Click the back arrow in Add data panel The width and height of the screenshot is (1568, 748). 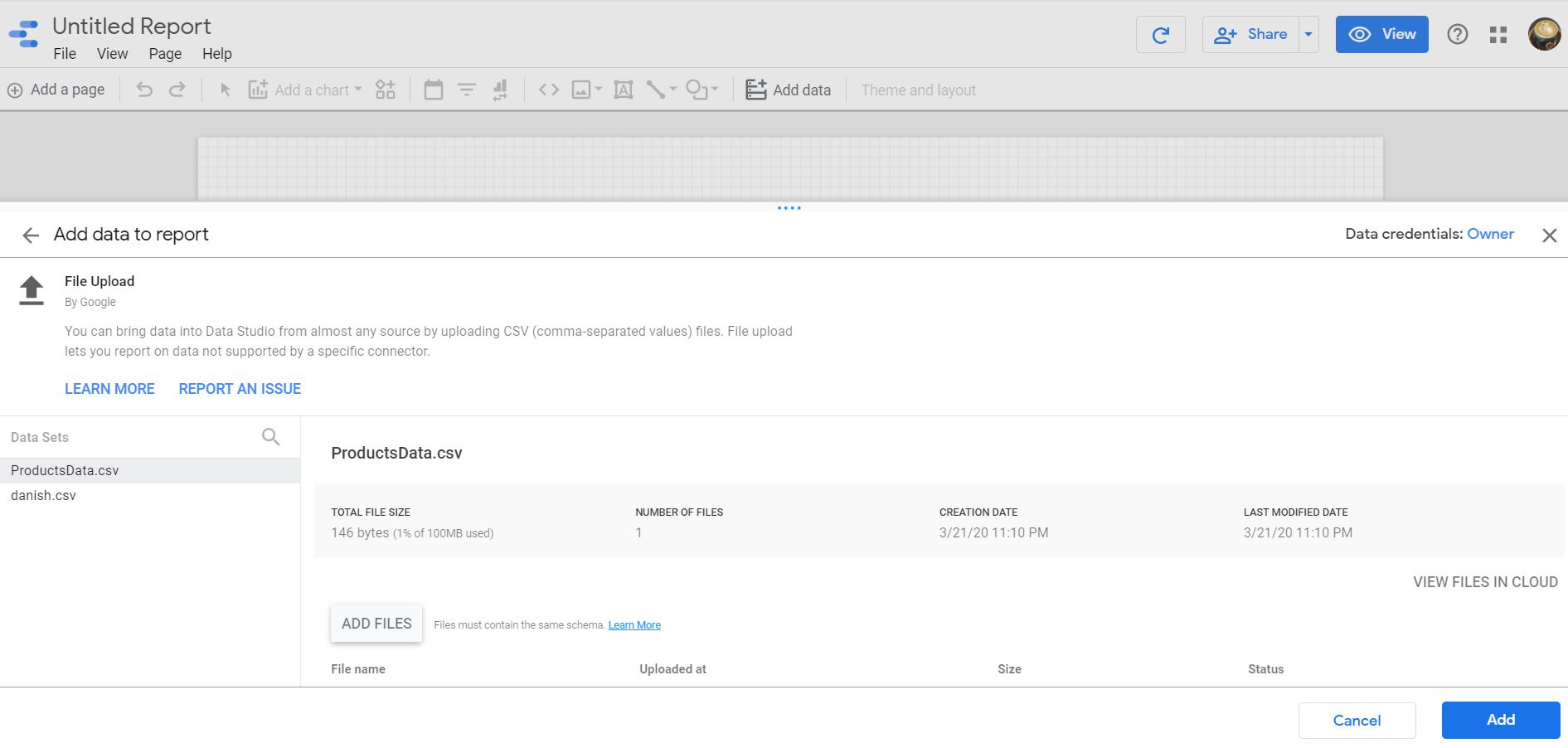tap(31, 236)
